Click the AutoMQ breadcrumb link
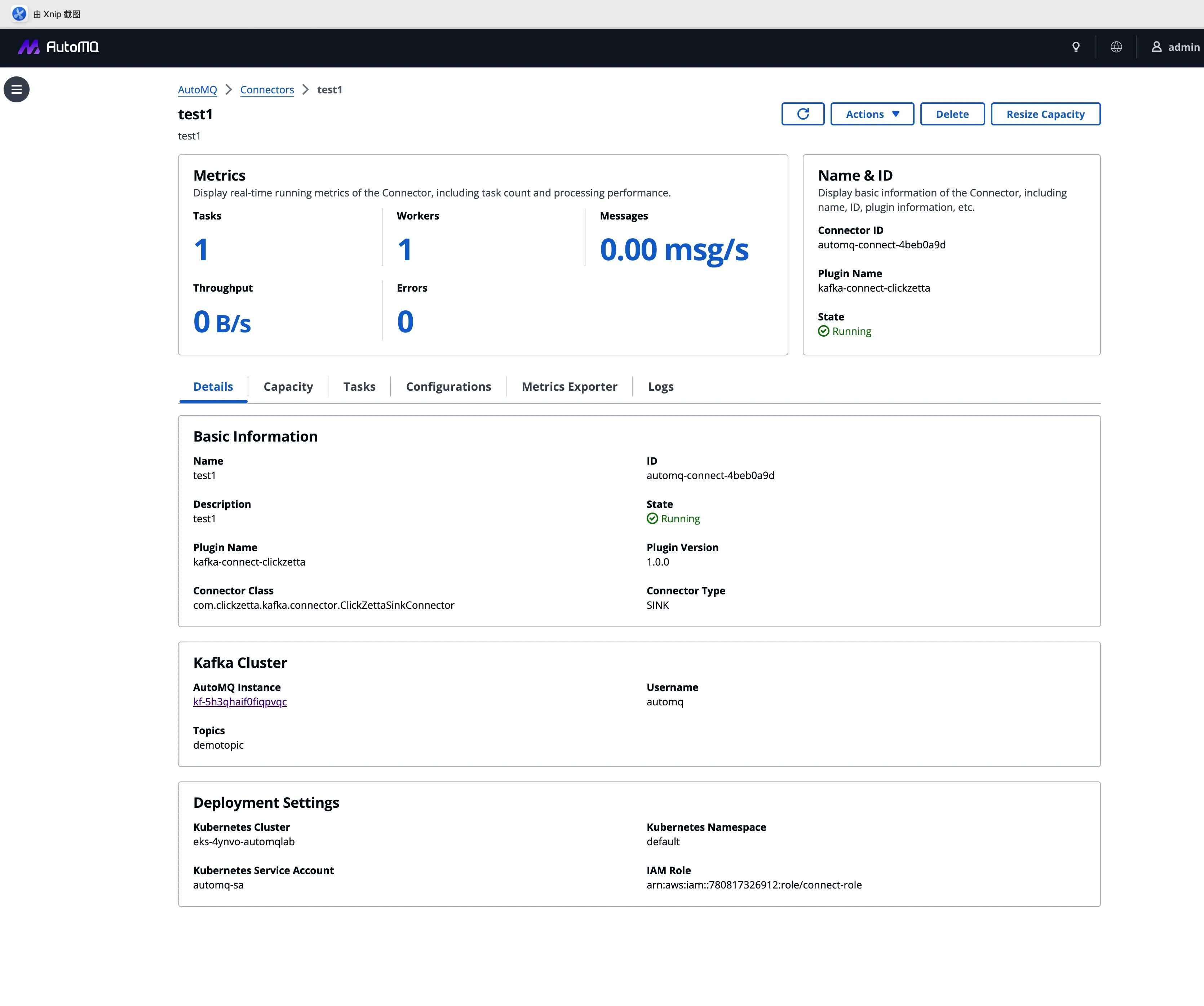This screenshot has width=1204, height=1006. 197,89
